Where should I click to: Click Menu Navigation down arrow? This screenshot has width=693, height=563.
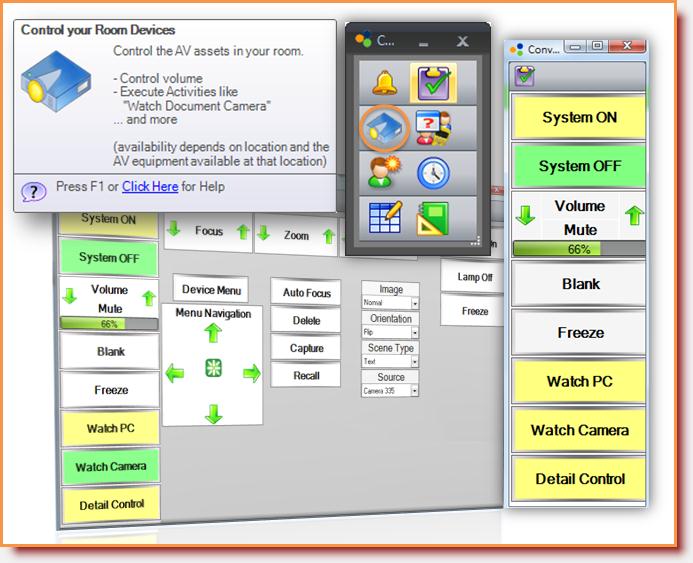tap(213, 414)
